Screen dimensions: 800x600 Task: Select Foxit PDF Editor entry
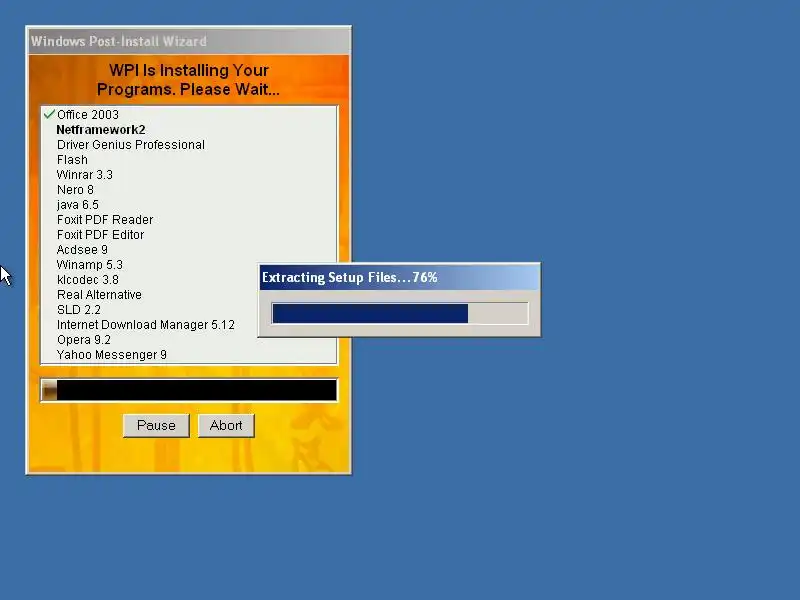tap(101, 235)
